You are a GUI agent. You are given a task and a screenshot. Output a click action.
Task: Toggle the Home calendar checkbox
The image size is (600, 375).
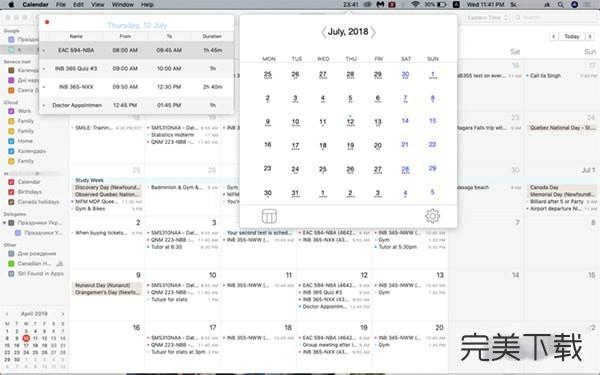tap(11, 141)
